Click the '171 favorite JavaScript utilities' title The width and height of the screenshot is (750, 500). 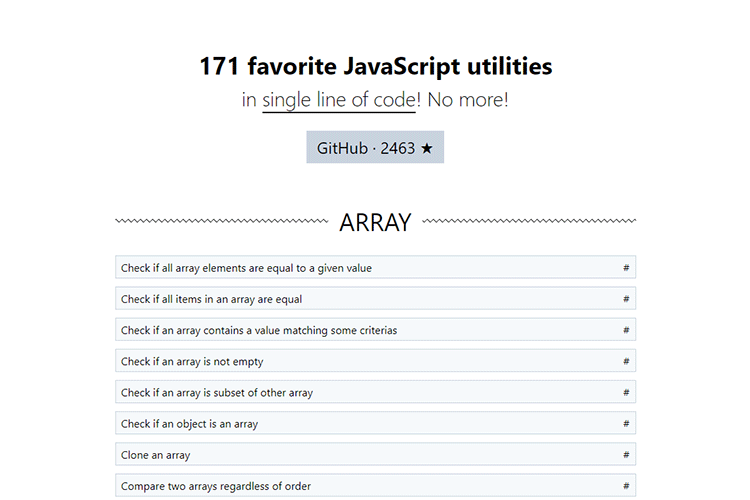coord(375,67)
